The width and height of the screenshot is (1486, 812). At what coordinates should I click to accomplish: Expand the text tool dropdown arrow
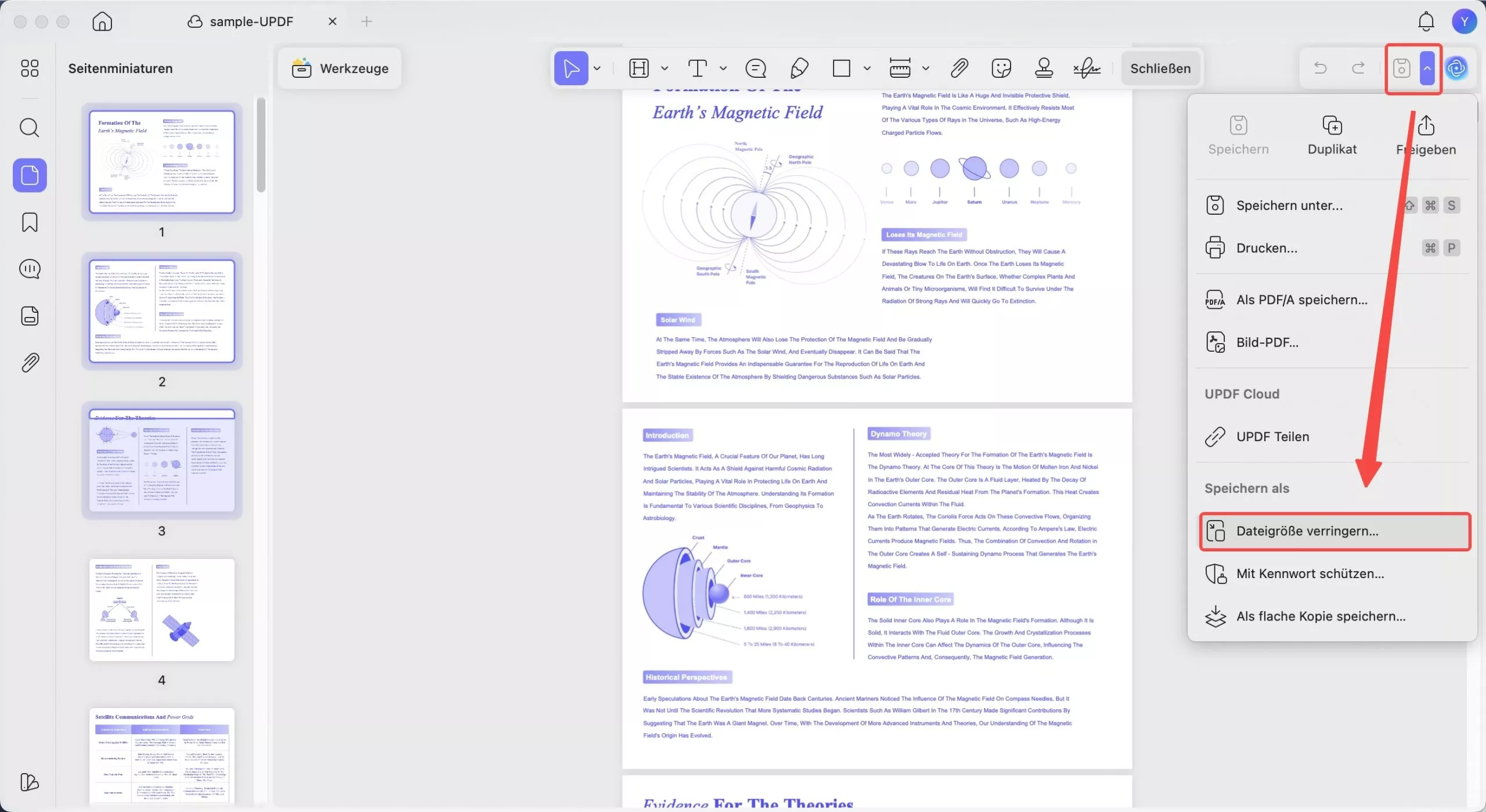[x=723, y=68]
